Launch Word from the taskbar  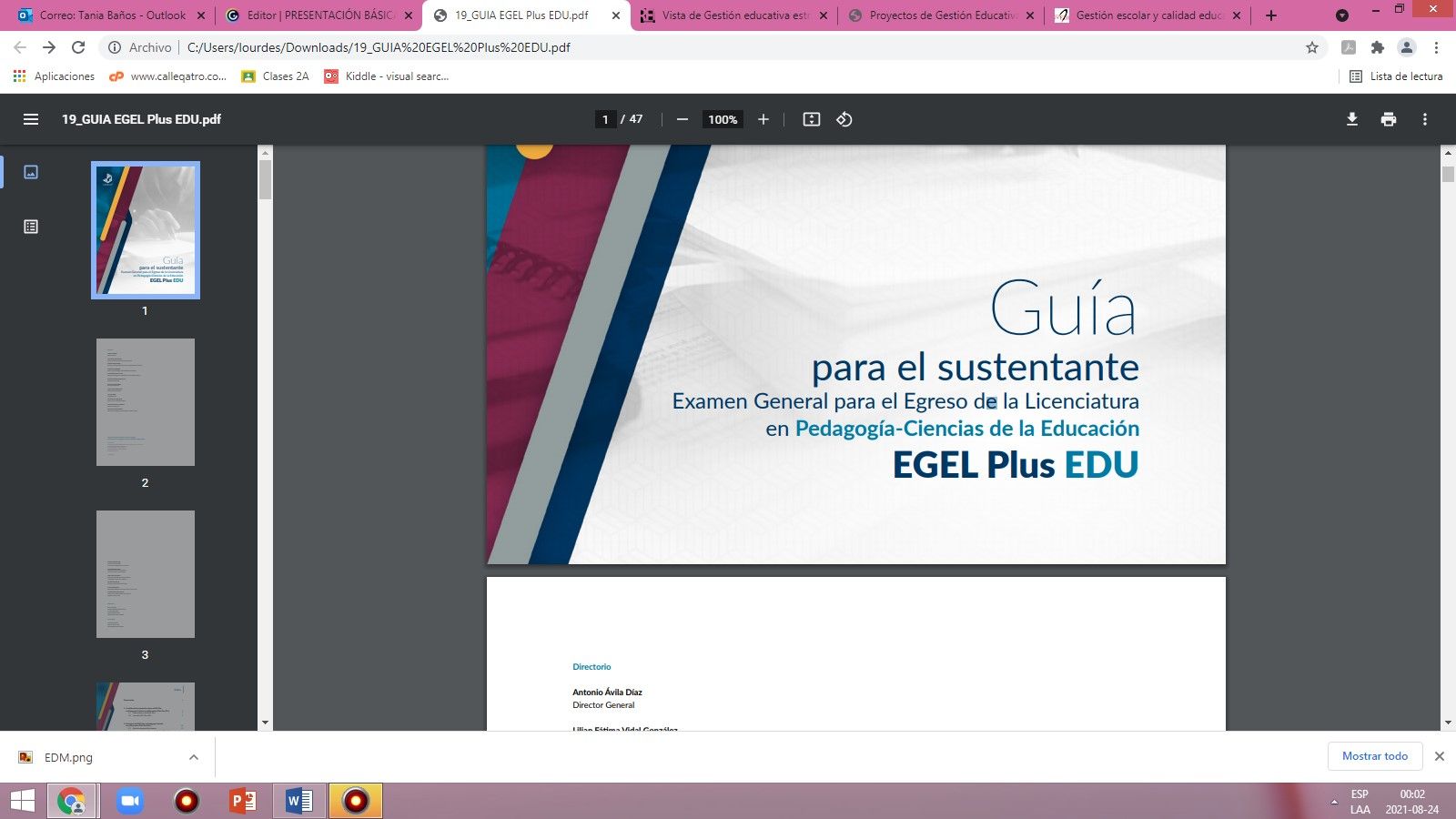tap(298, 802)
